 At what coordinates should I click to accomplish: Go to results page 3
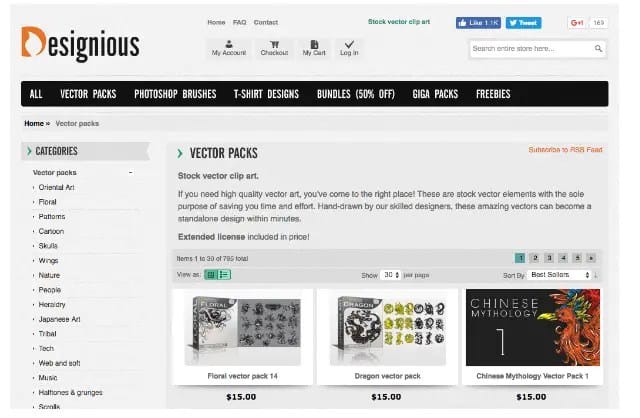click(549, 258)
